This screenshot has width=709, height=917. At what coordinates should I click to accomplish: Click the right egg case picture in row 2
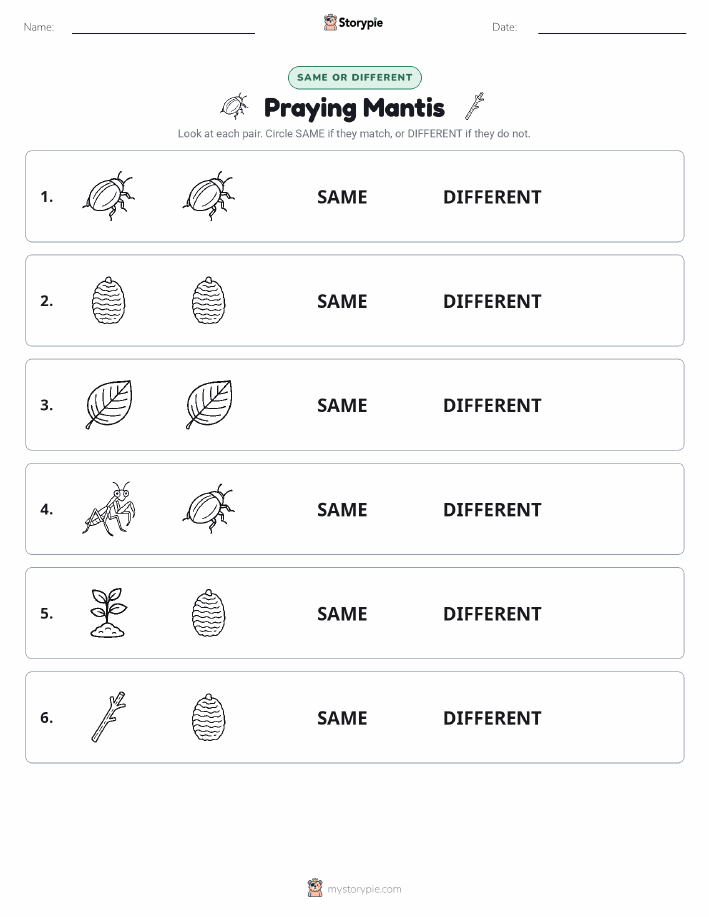209,301
